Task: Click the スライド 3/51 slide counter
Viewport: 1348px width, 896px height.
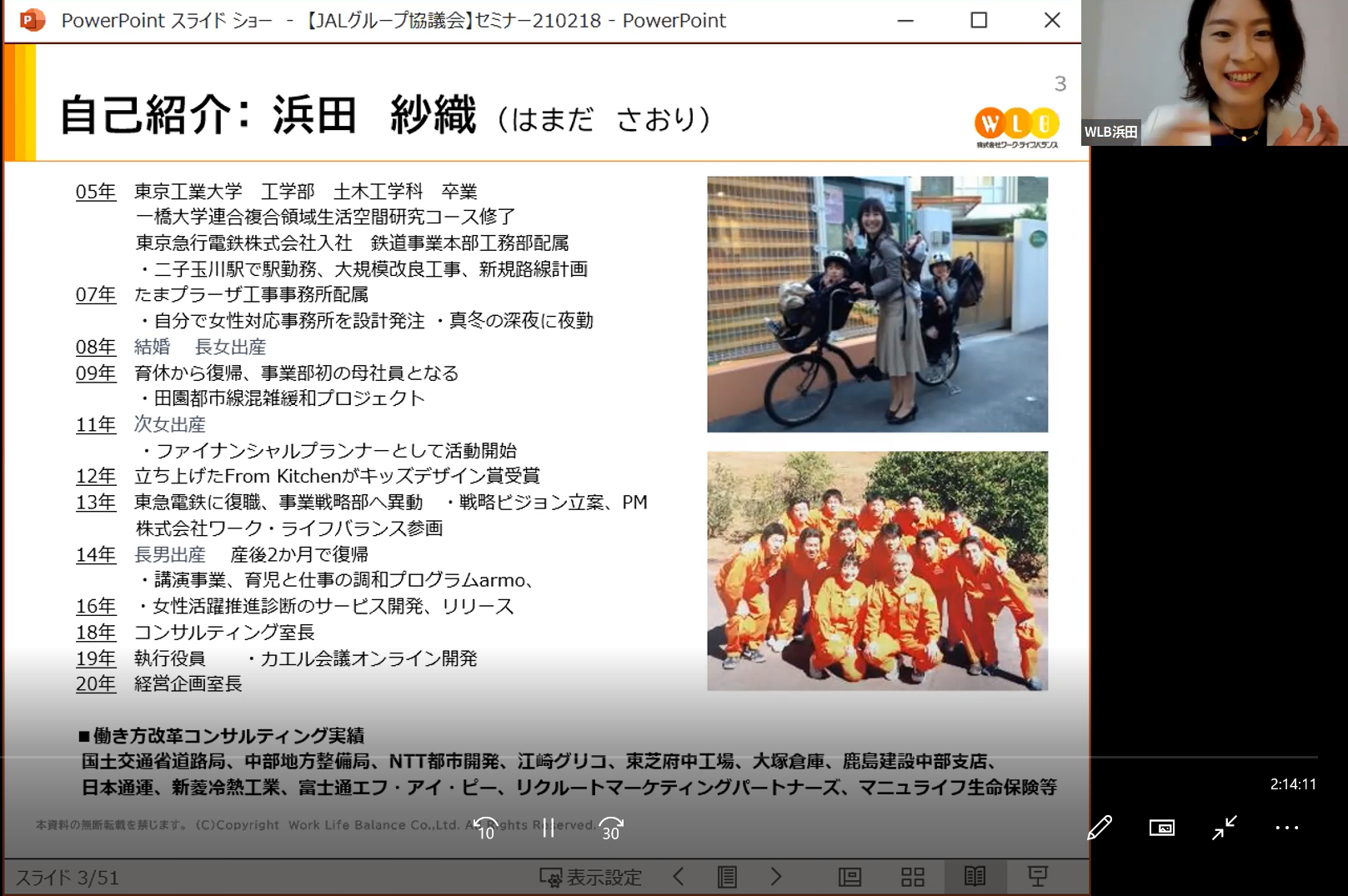Action: pyautogui.click(x=68, y=878)
